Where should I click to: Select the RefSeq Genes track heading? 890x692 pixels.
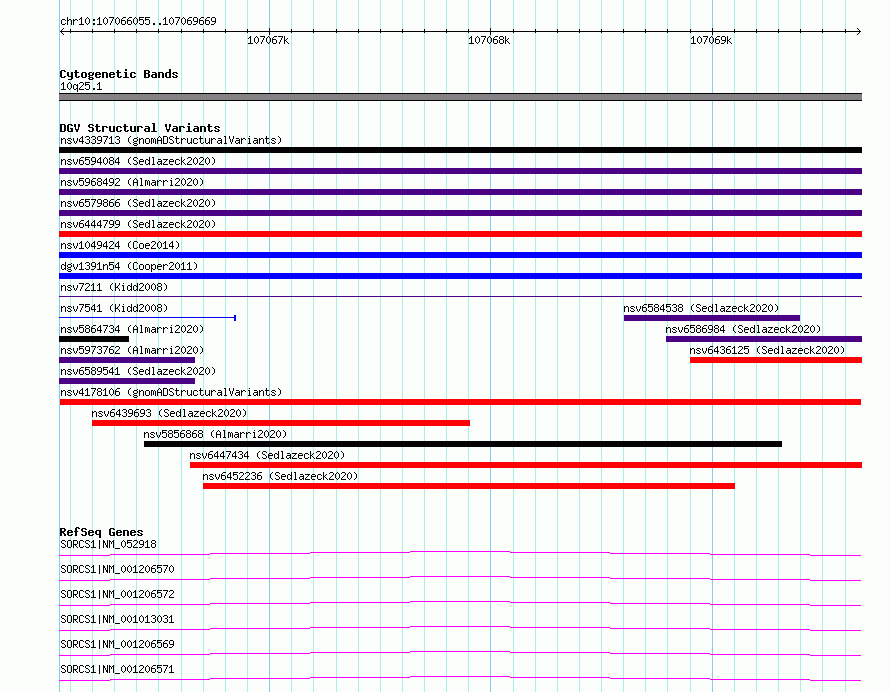tap(101, 532)
